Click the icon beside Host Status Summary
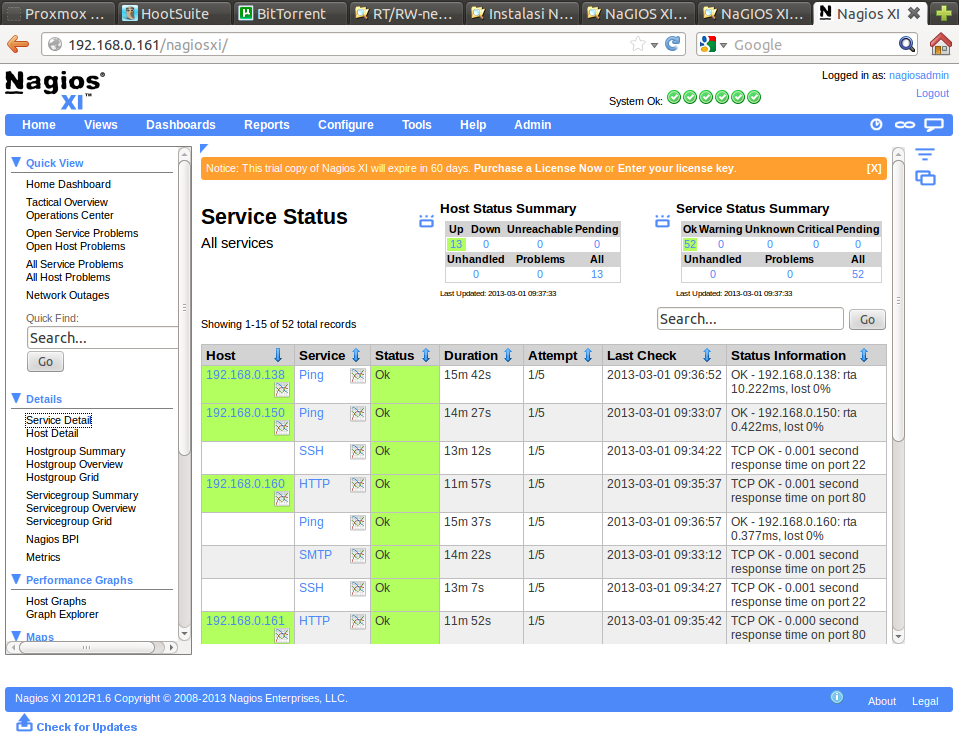Screen dimensions: 959x744 [426, 221]
